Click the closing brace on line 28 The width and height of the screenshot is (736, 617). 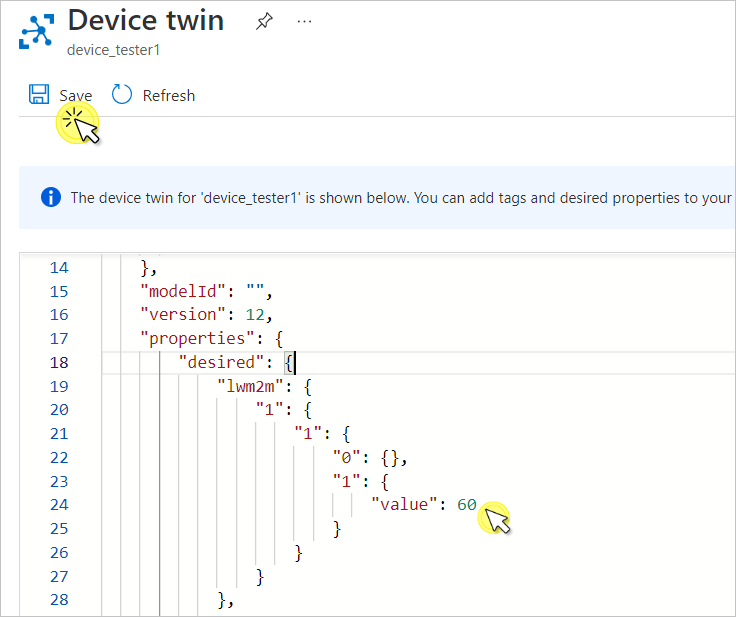tap(222, 600)
